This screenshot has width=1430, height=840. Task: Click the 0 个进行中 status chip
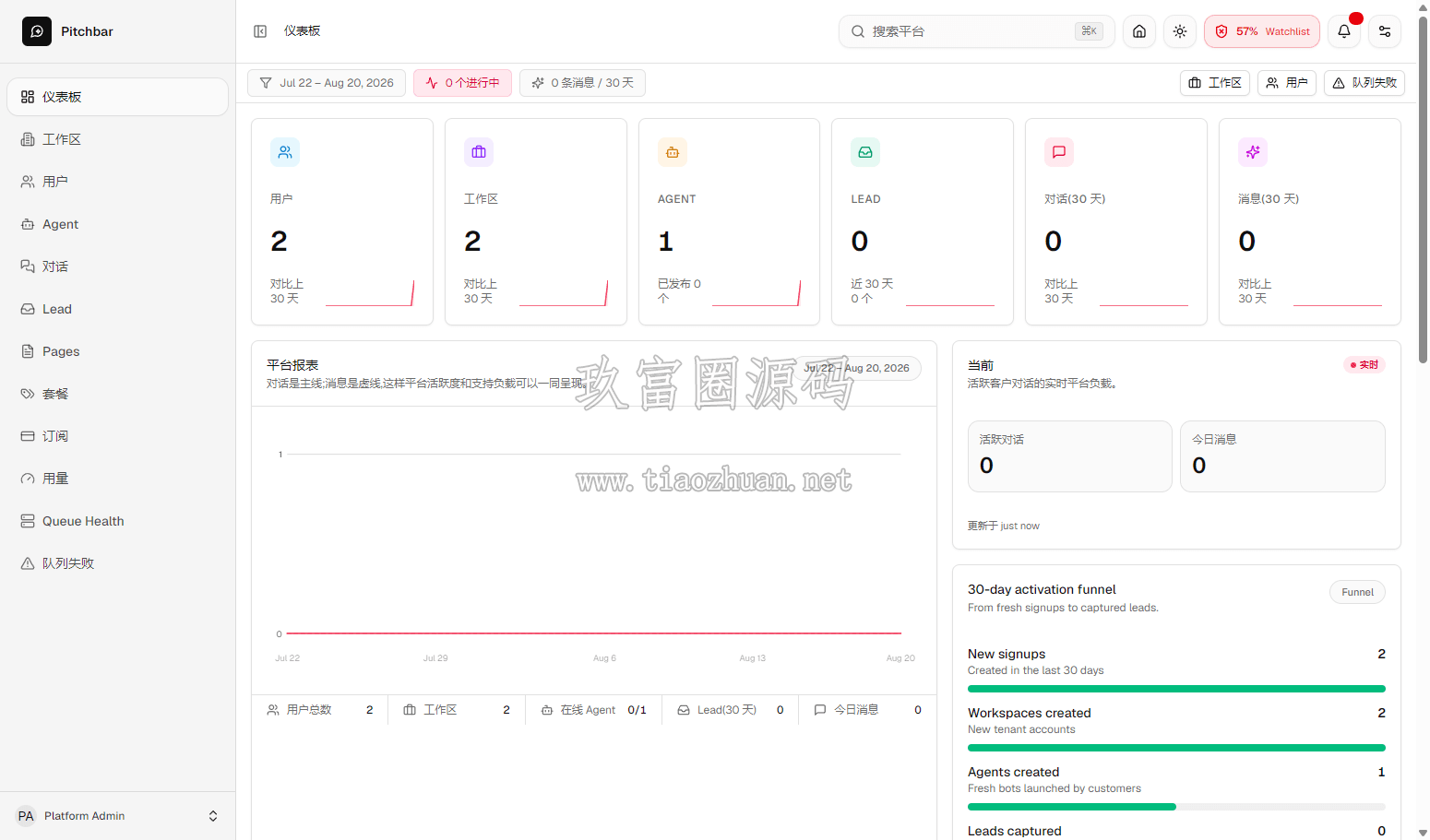coord(462,83)
